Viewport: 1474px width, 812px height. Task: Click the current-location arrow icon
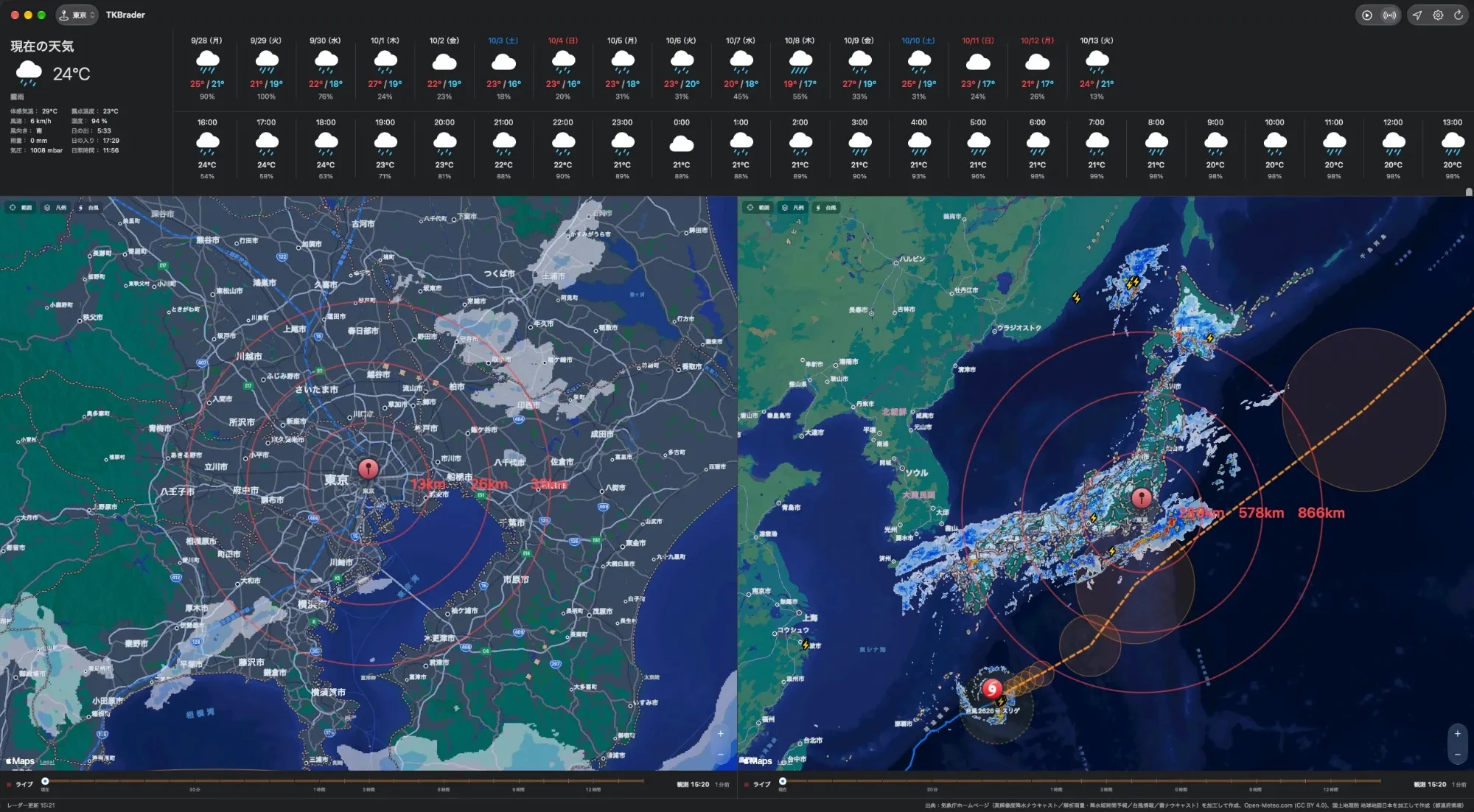(x=1417, y=15)
